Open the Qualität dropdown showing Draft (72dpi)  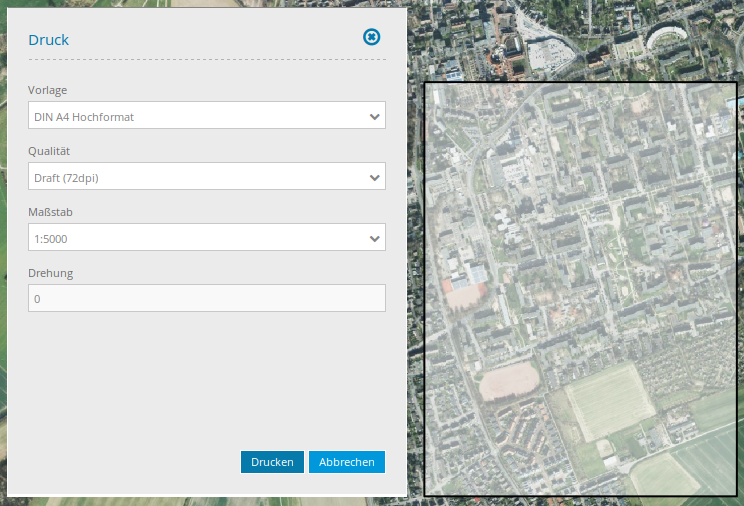point(200,177)
